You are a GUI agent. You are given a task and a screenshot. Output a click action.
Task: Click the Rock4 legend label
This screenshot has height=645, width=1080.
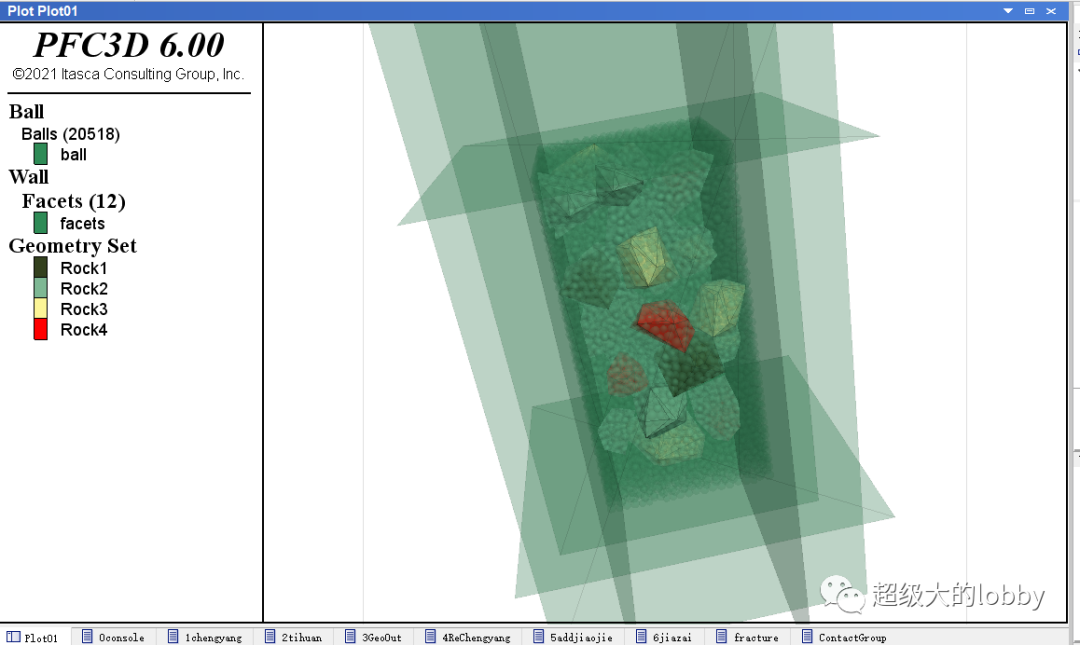pyautogui.click(x=83, y=330)
